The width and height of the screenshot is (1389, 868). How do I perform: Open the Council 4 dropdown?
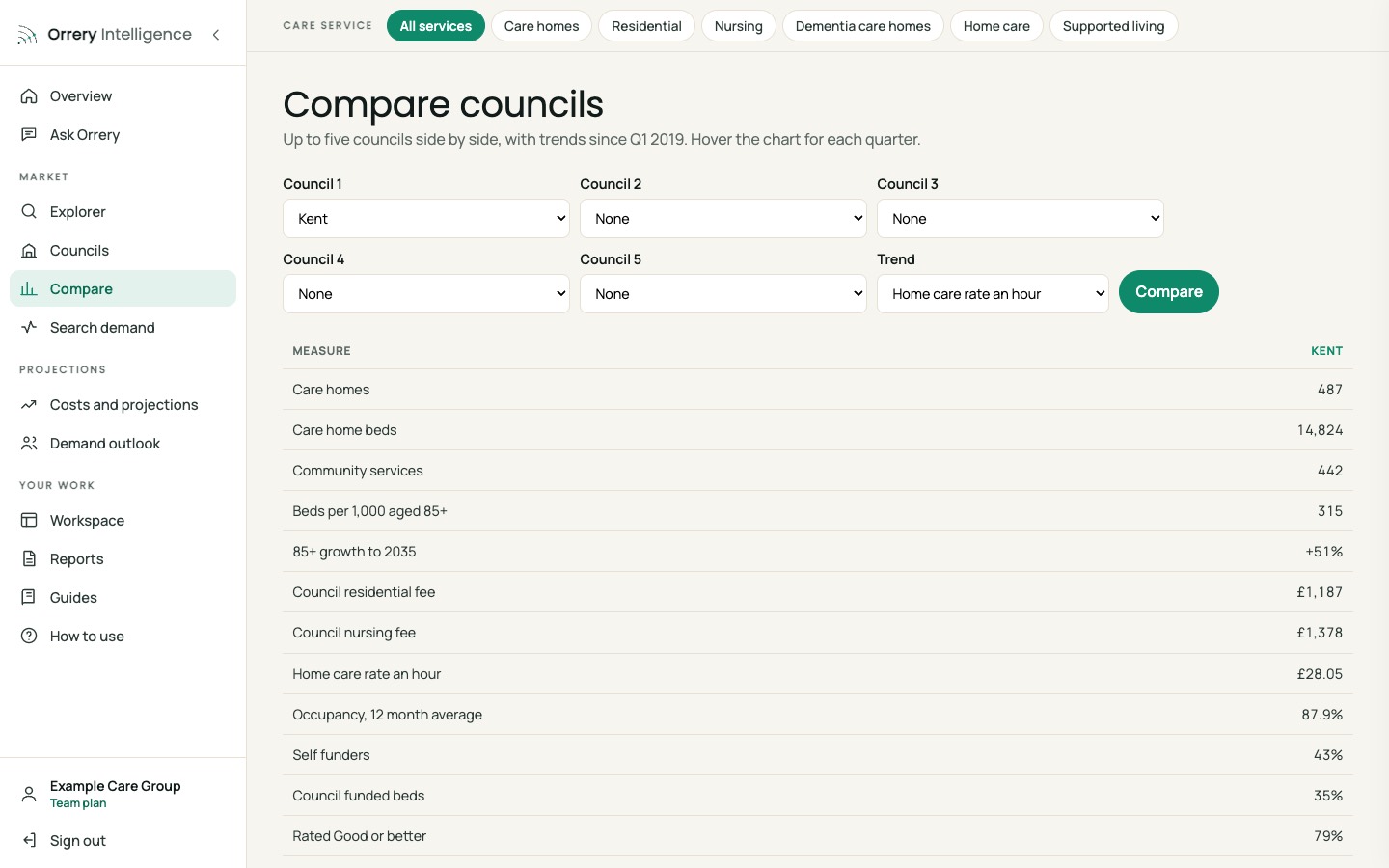[x=426, y=294]
